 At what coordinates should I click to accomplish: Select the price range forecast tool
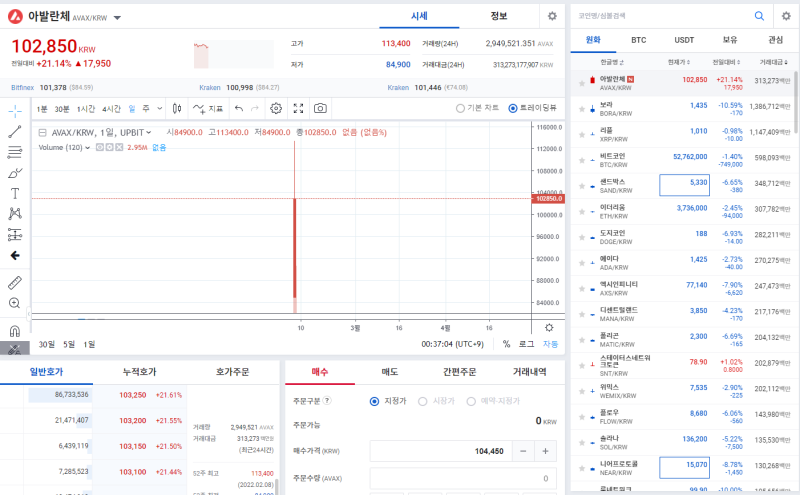(x=15, y=234)
